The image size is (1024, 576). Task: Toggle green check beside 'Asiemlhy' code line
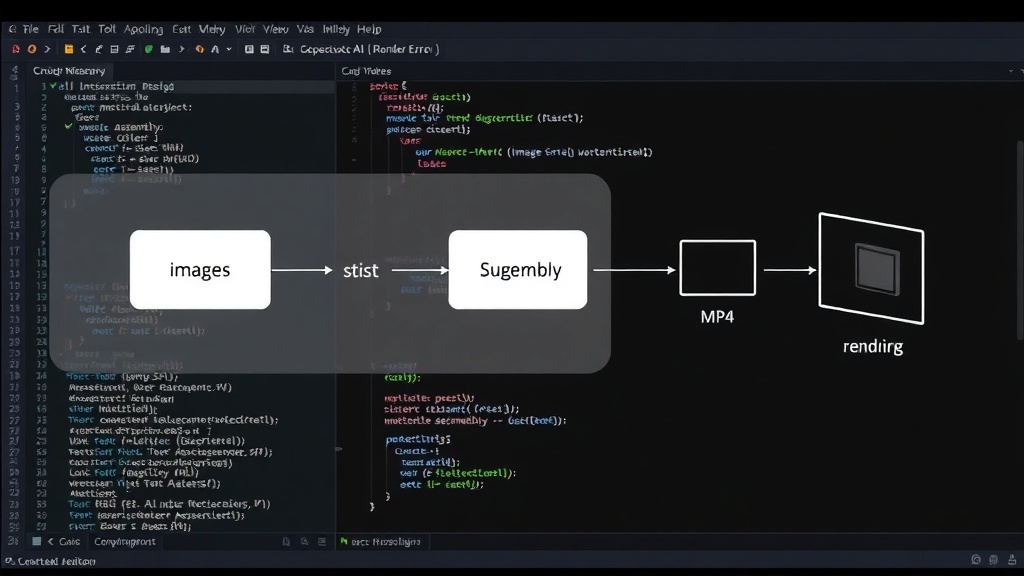tap(69, 126)
